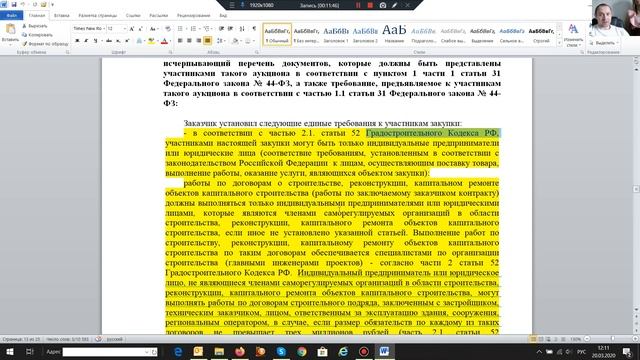Open the line spacing dropdown

coord(220,41)
